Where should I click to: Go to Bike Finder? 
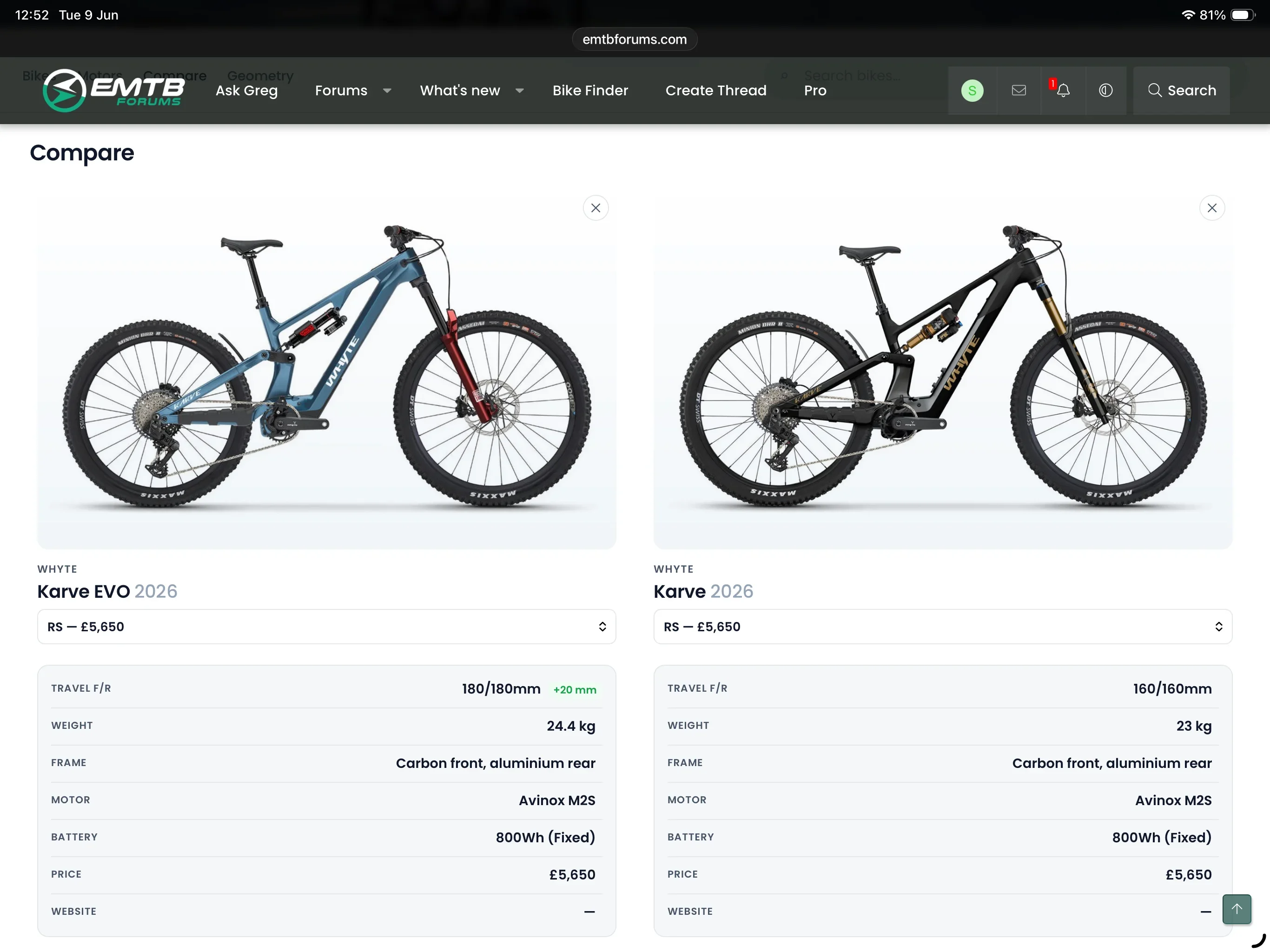(590, 90)
